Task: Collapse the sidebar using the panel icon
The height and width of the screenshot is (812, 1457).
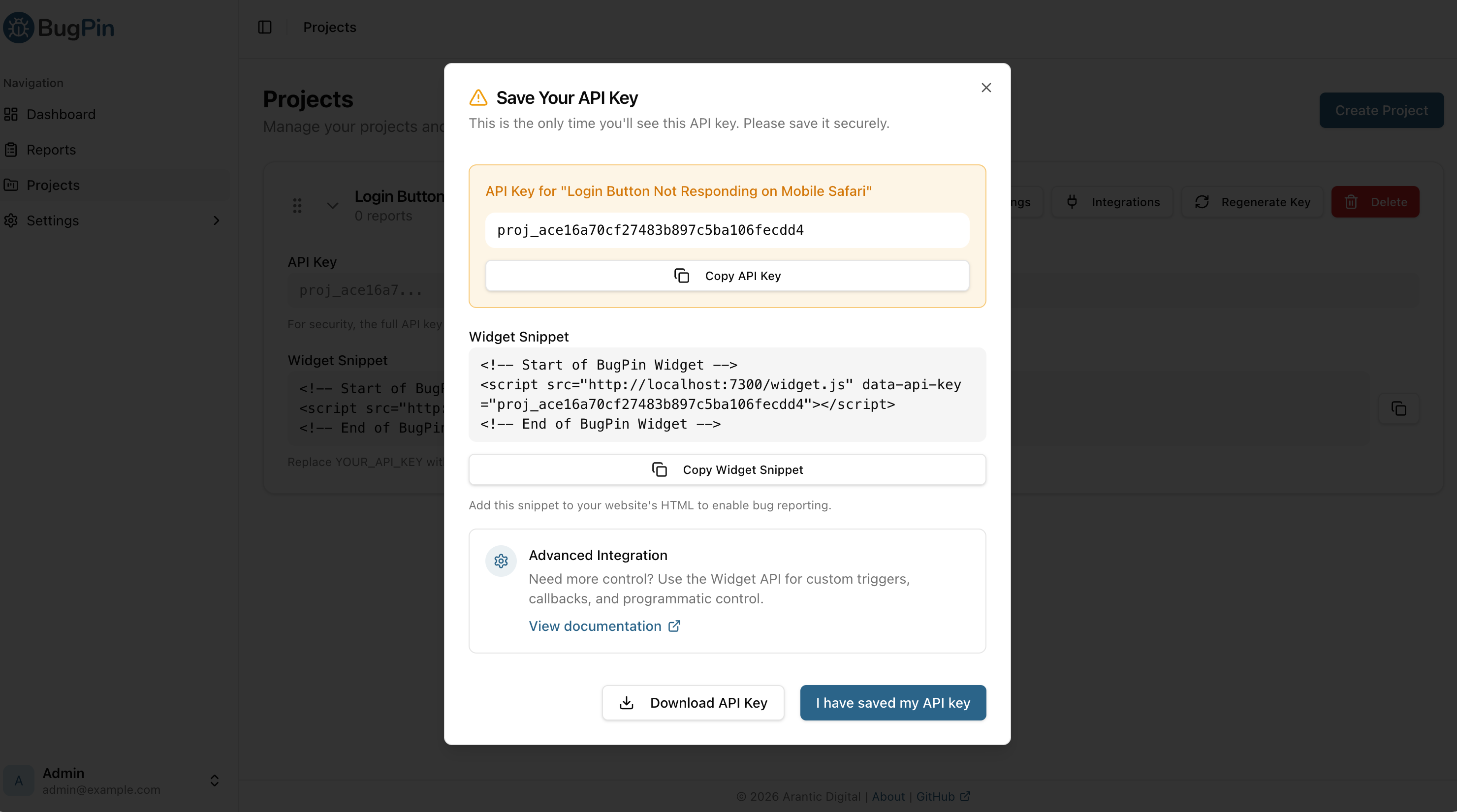Action: (x=265, y=27)
